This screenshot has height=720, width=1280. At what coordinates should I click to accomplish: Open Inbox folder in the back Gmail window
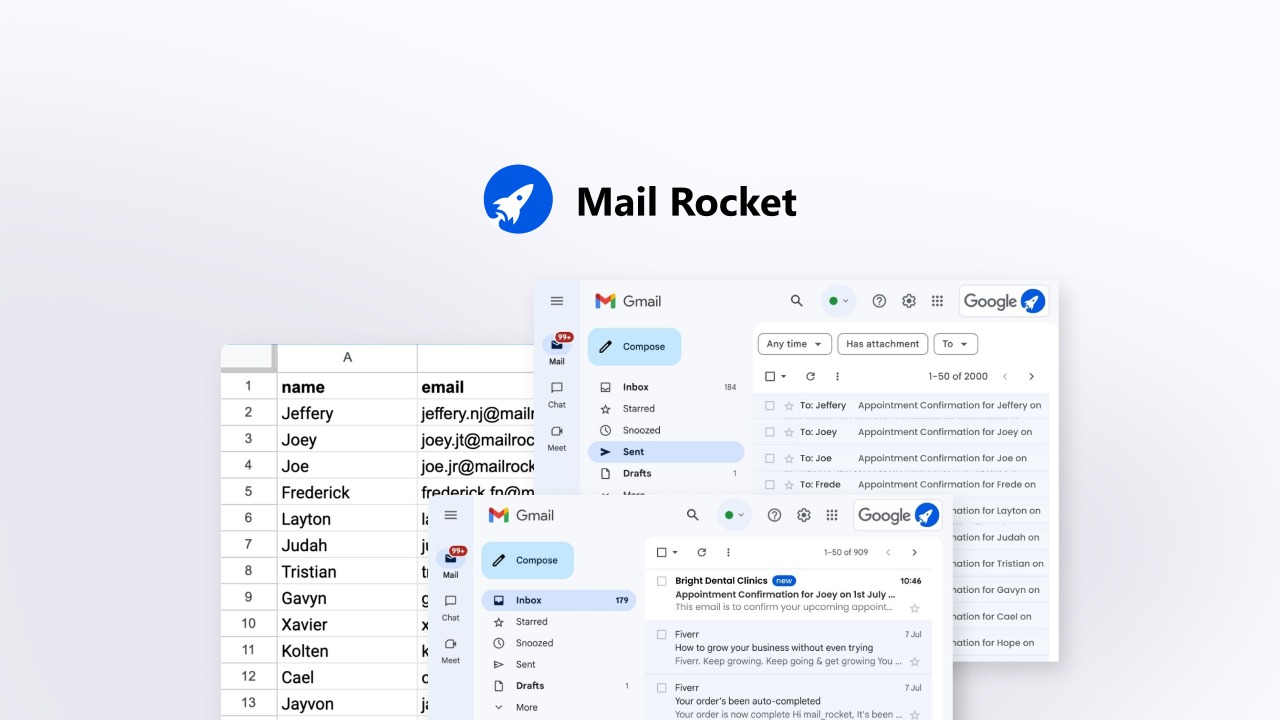click(666, 387)
